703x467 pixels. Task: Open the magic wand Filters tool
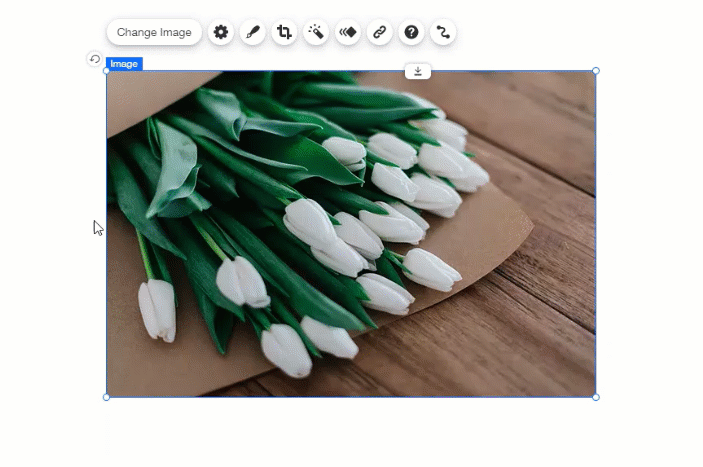316,32
